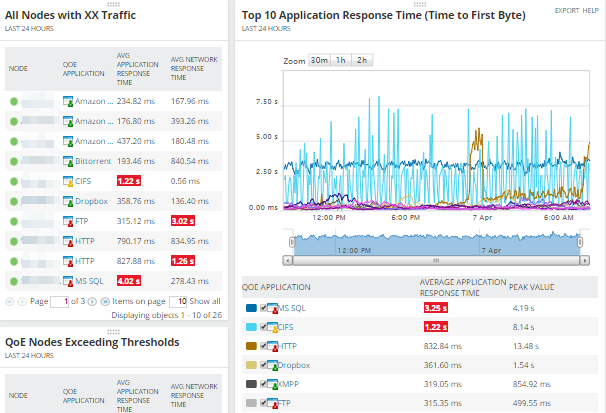
Task: Toggle the CIFS series checkbox in the legend
Action: click(x=263, y=327)
